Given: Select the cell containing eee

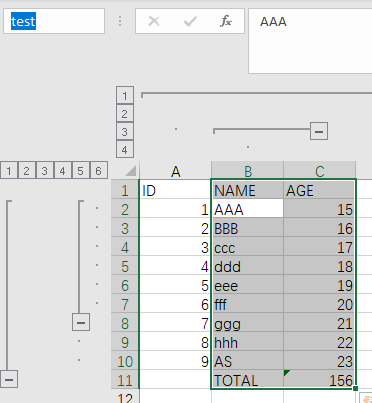Looking at the screenshot, I should 248,285.
